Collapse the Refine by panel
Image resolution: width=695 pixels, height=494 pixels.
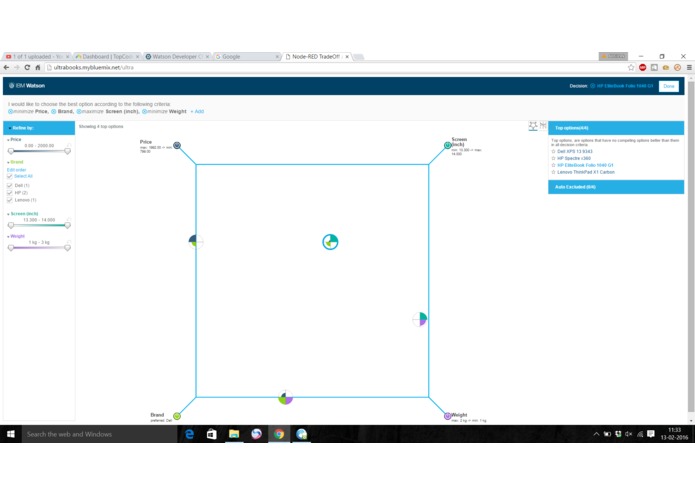[x=10, y=128]
